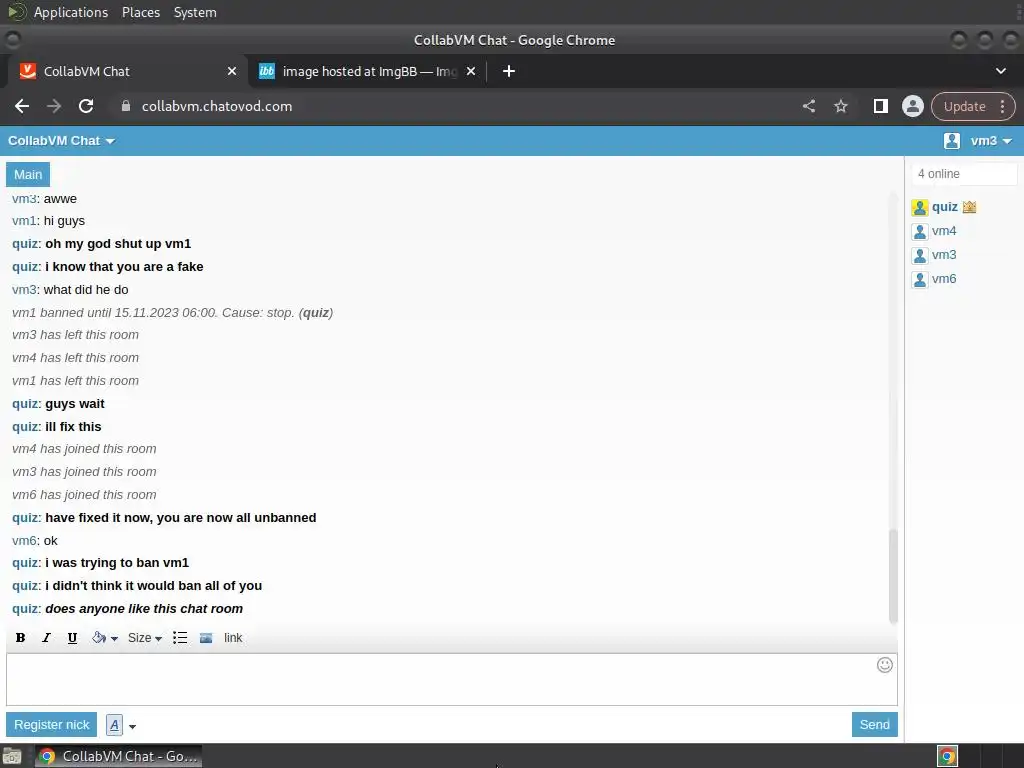The height and width of the screenshot is (768, 1024).
Task: Open the CollabVM Chat header dropdown
Action: tap(61, 141)
